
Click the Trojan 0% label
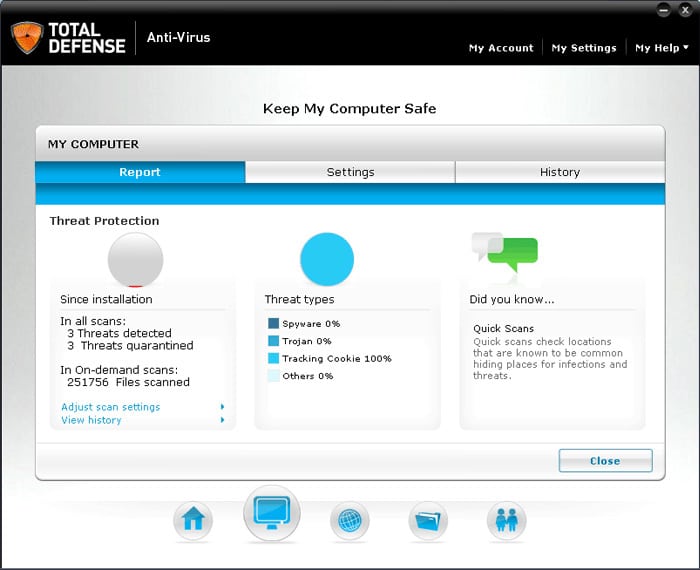tap(307, 341)
